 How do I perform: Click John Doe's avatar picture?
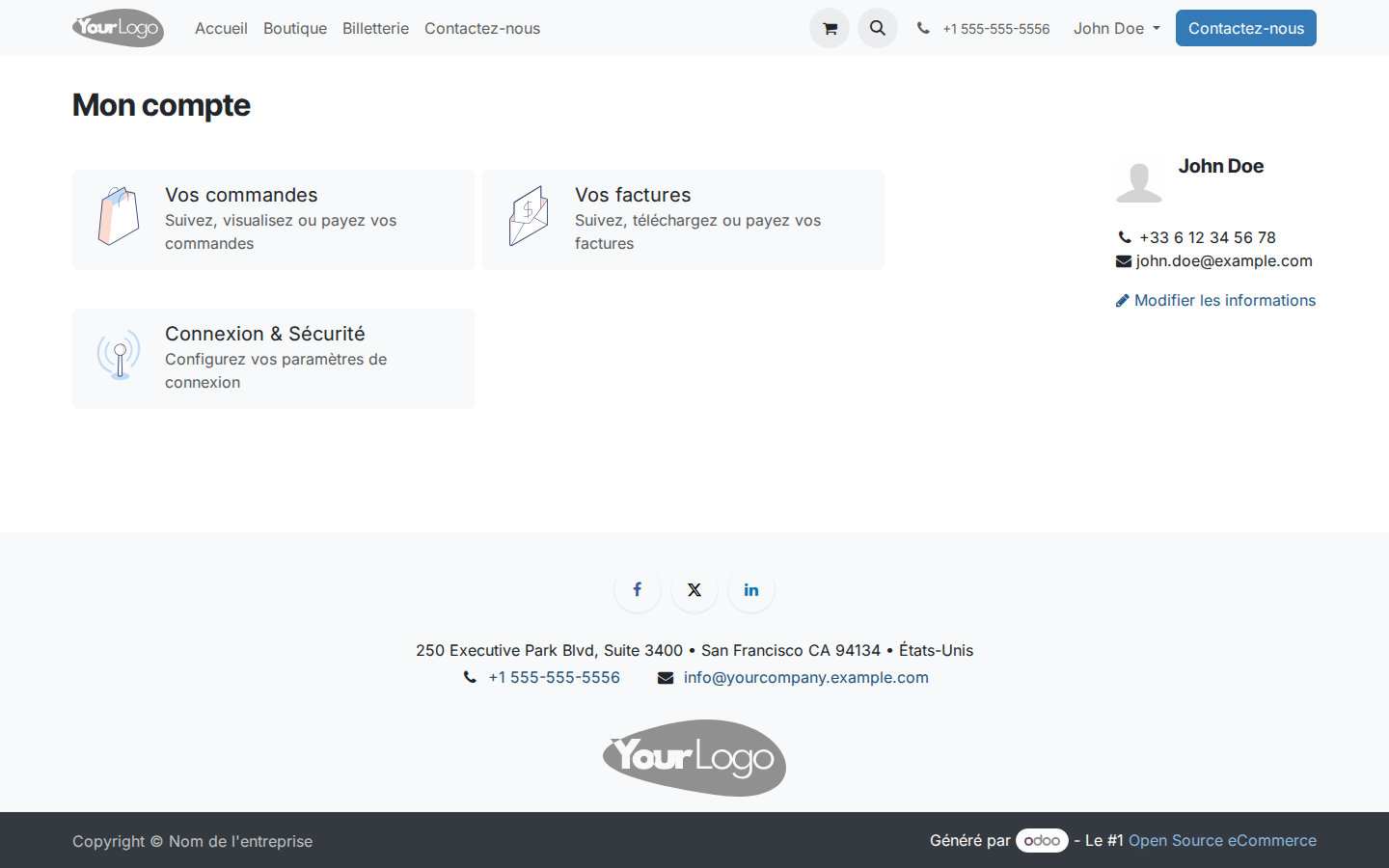[1139, 180]
